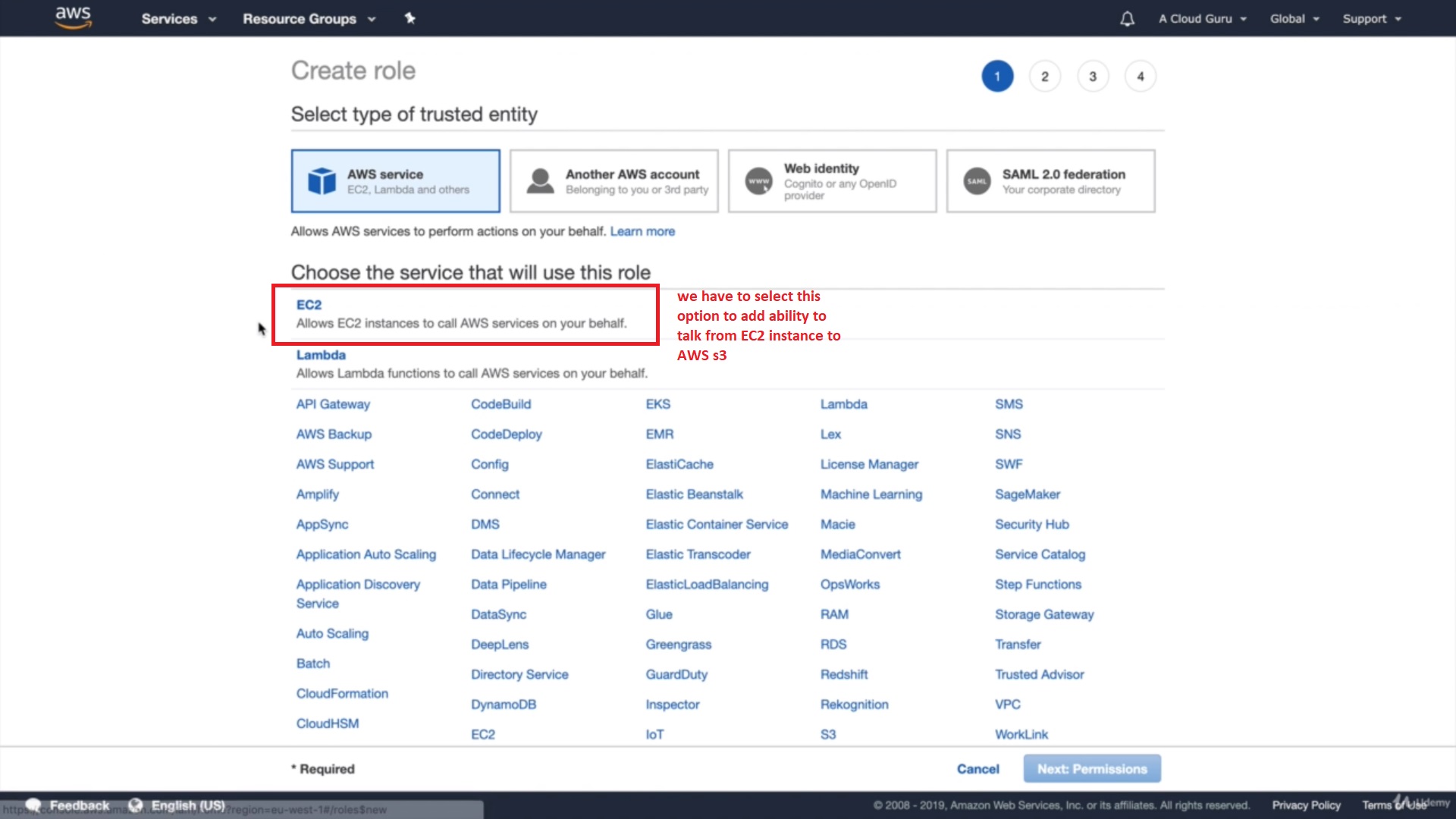Click the Feedback speech bubble icon
This screenshot has width=1456, height=819.
point(33,805)
